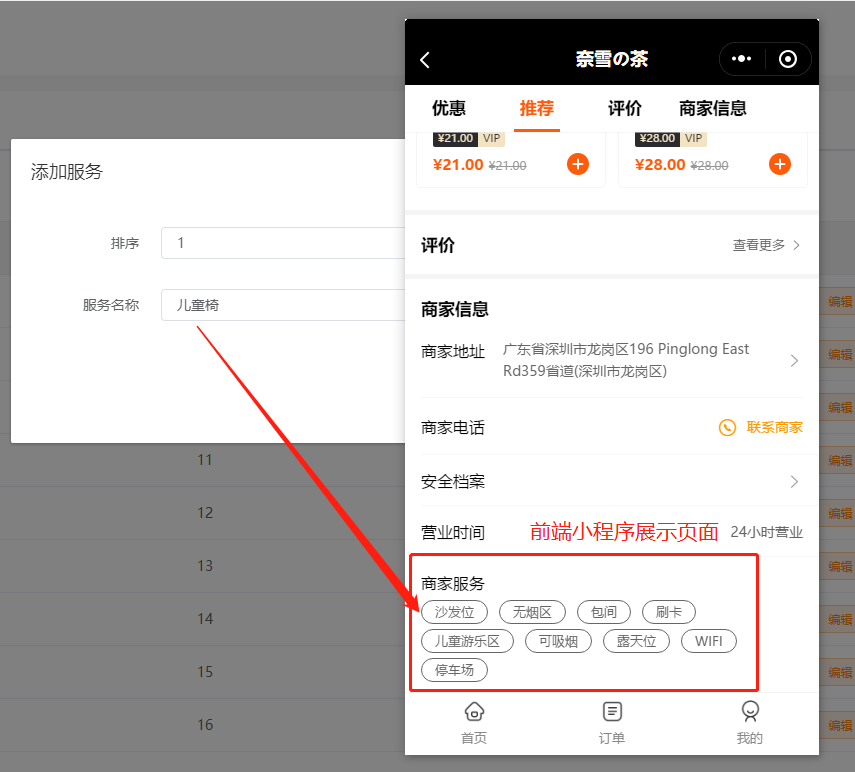Go back using the mini program back arrow
The height and width of the screenshot is (772, 855).
pyautogui.click(x=425, y=59)
